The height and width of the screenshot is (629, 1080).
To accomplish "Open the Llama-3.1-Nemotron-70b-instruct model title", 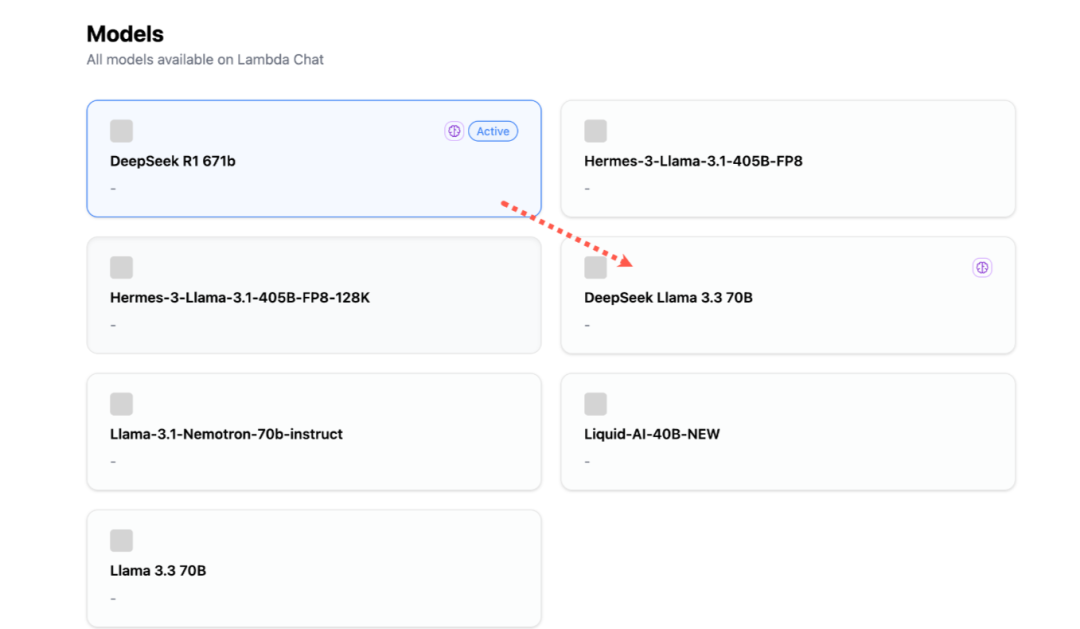I will (226, 434).
